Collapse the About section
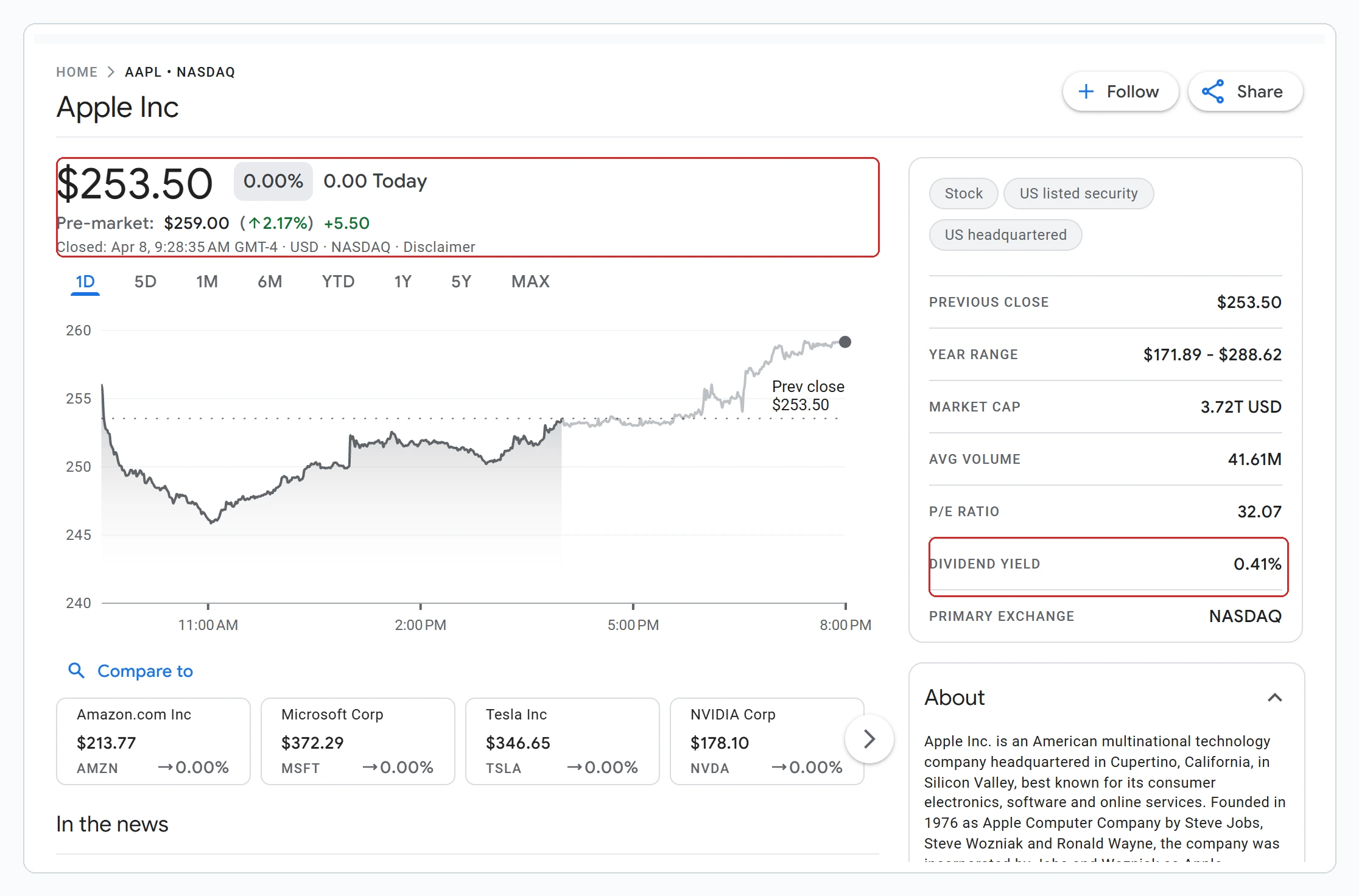 1276,698
